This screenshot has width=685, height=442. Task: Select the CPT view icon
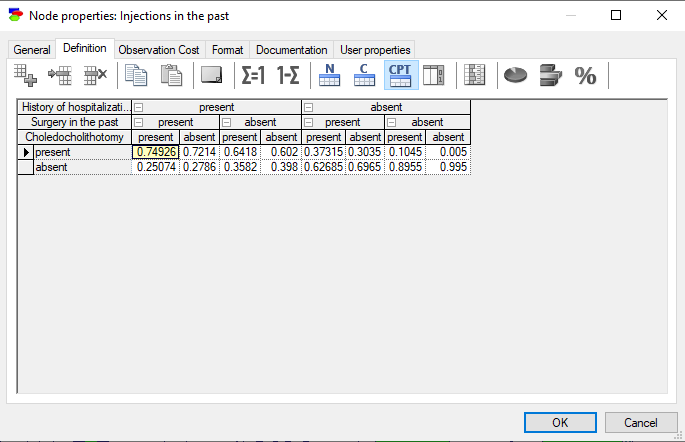click(401, 75)
